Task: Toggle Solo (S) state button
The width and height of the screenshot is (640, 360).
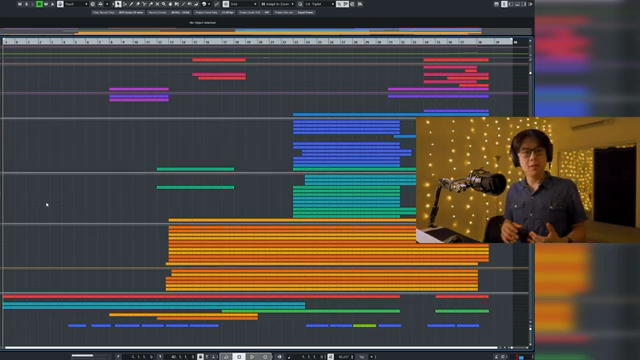Action: [x=26, y=4]
